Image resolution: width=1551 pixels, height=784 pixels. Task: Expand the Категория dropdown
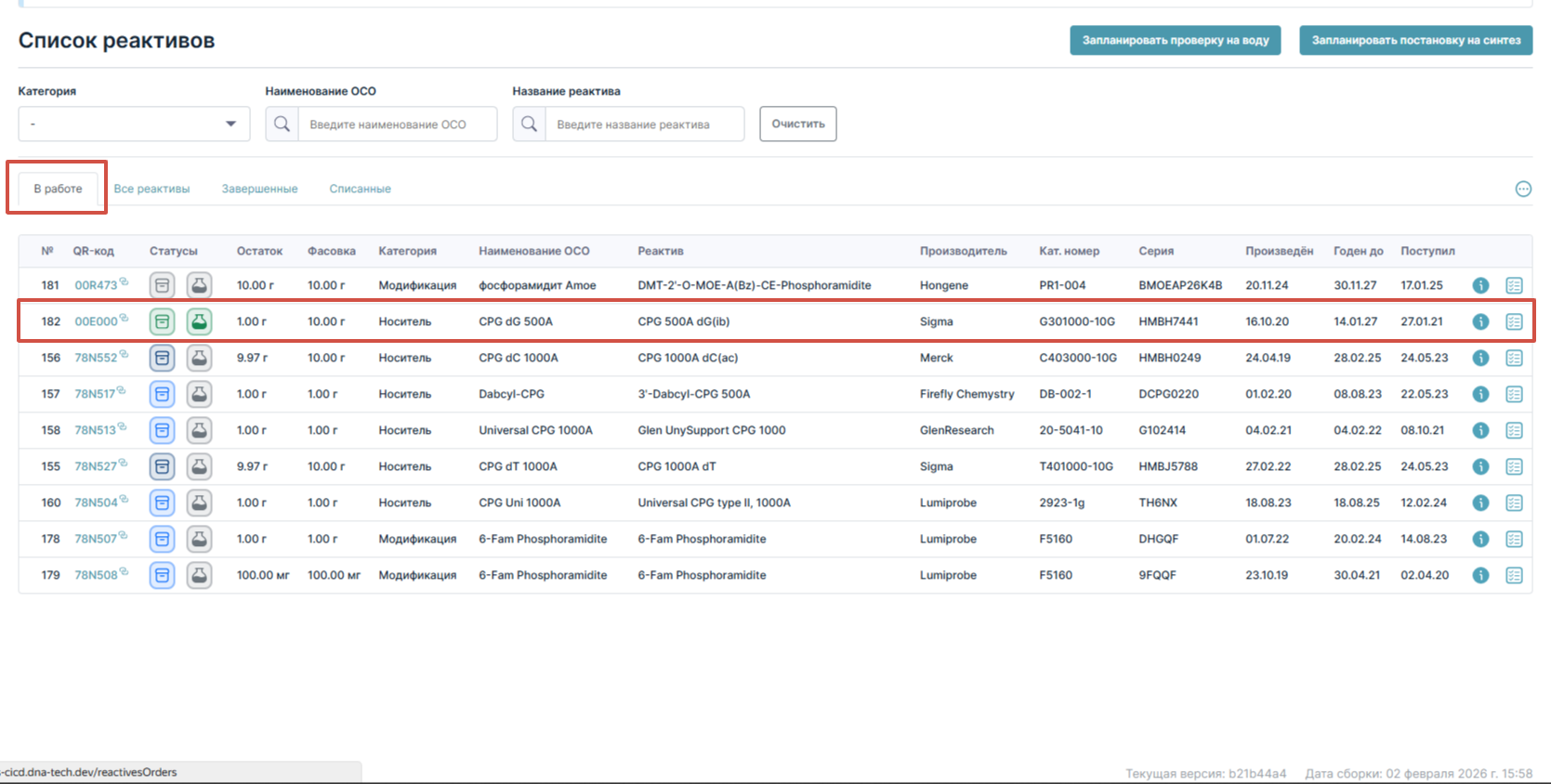tap(134, 124)
